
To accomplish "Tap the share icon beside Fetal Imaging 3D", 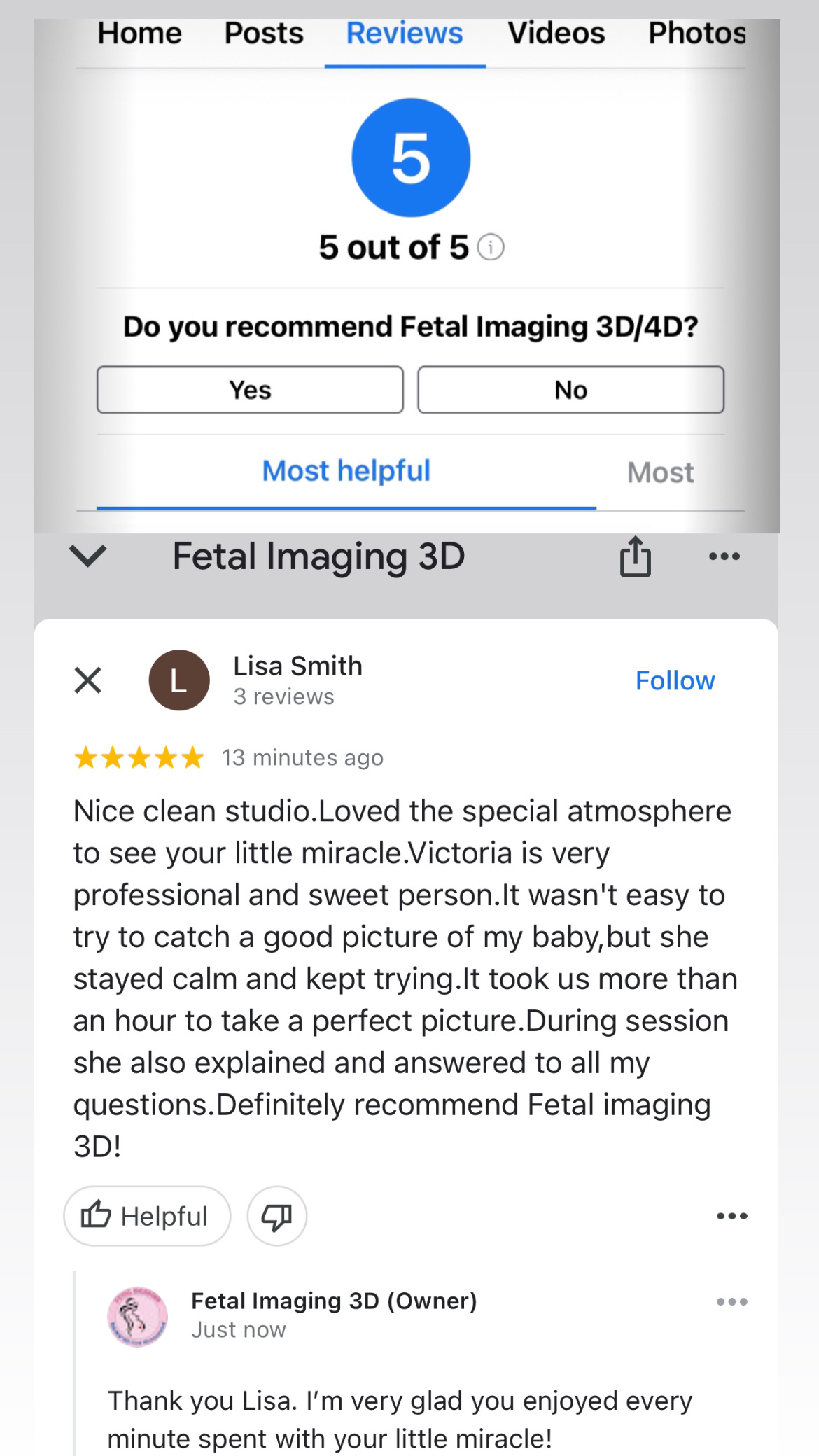I will 635,557.
